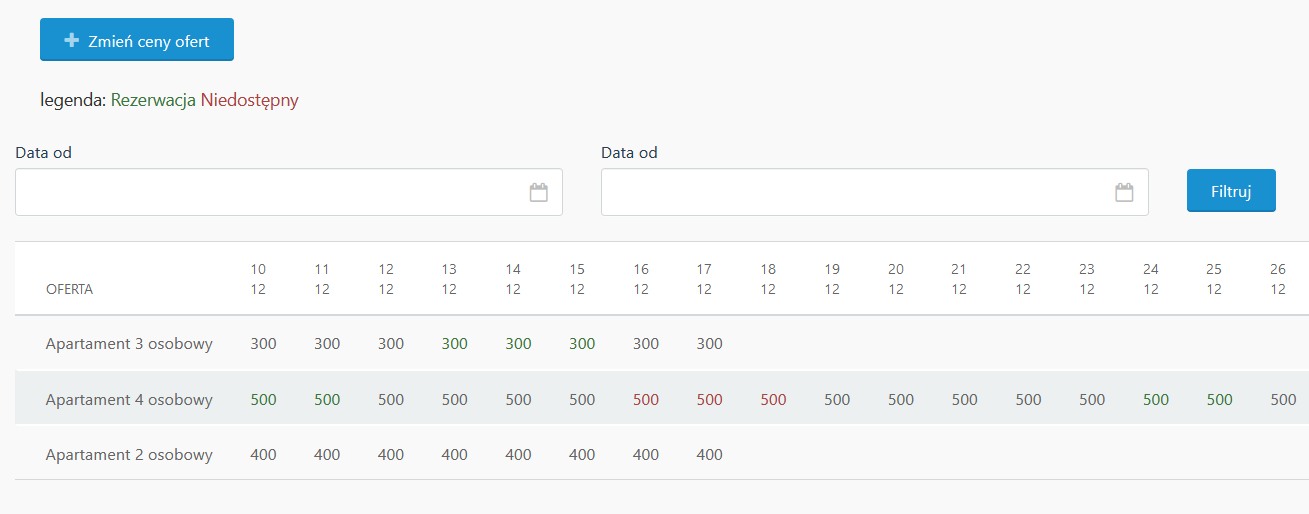Click 400 price under 10 12 column
Viewport: 1309px width, 514px height.
(x=263, y=455)
